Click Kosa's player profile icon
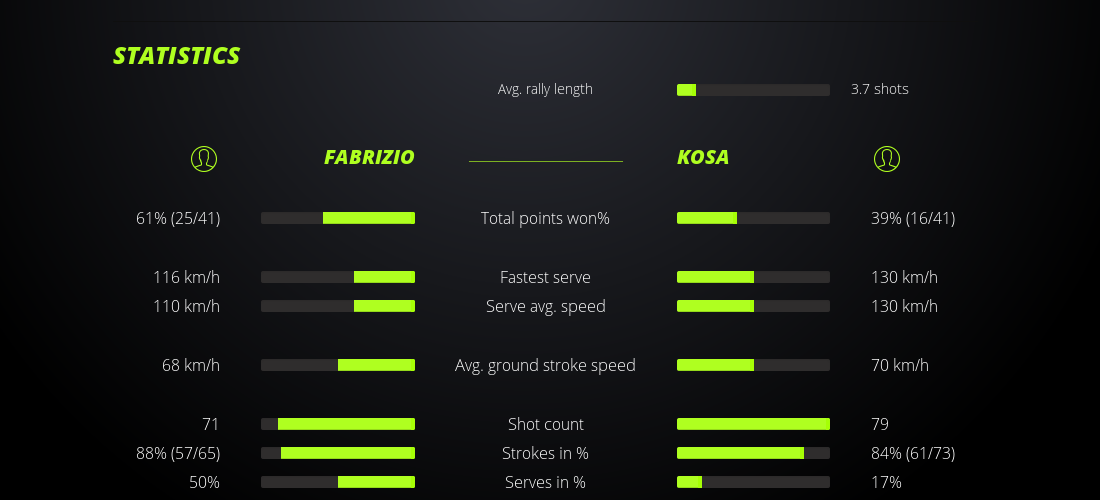1100x500 pixels. click(887, 158)
